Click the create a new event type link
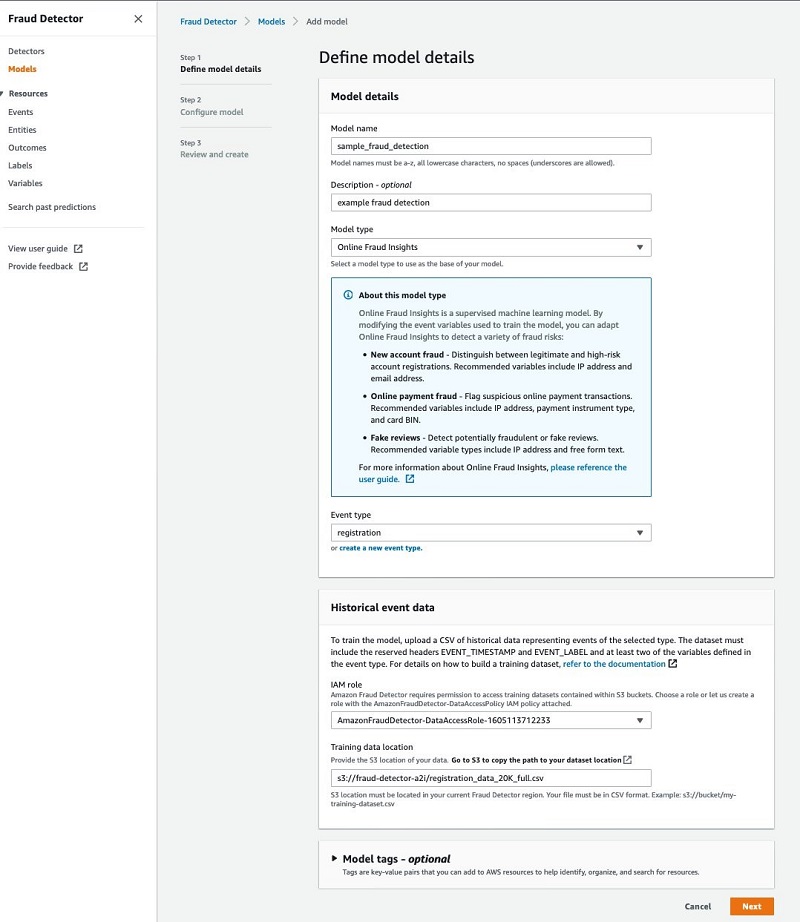This screenshot has height=922, width=800. [x=381, y=548]
